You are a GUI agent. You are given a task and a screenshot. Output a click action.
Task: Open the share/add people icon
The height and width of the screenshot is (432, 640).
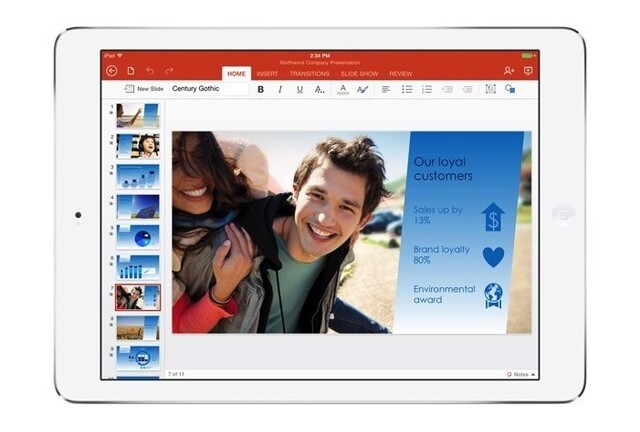[509, 71]
